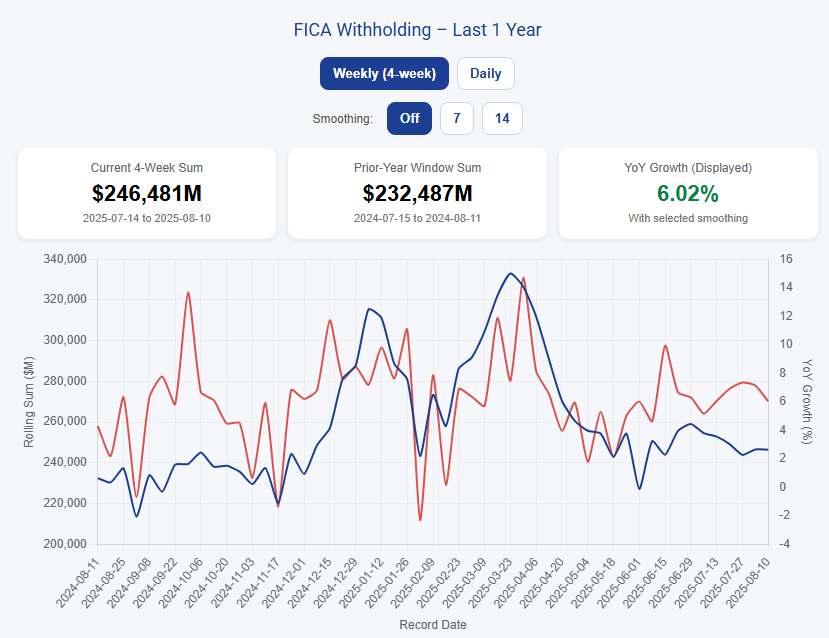
Task: Set smoothing to 7
Action: point(456,118)
